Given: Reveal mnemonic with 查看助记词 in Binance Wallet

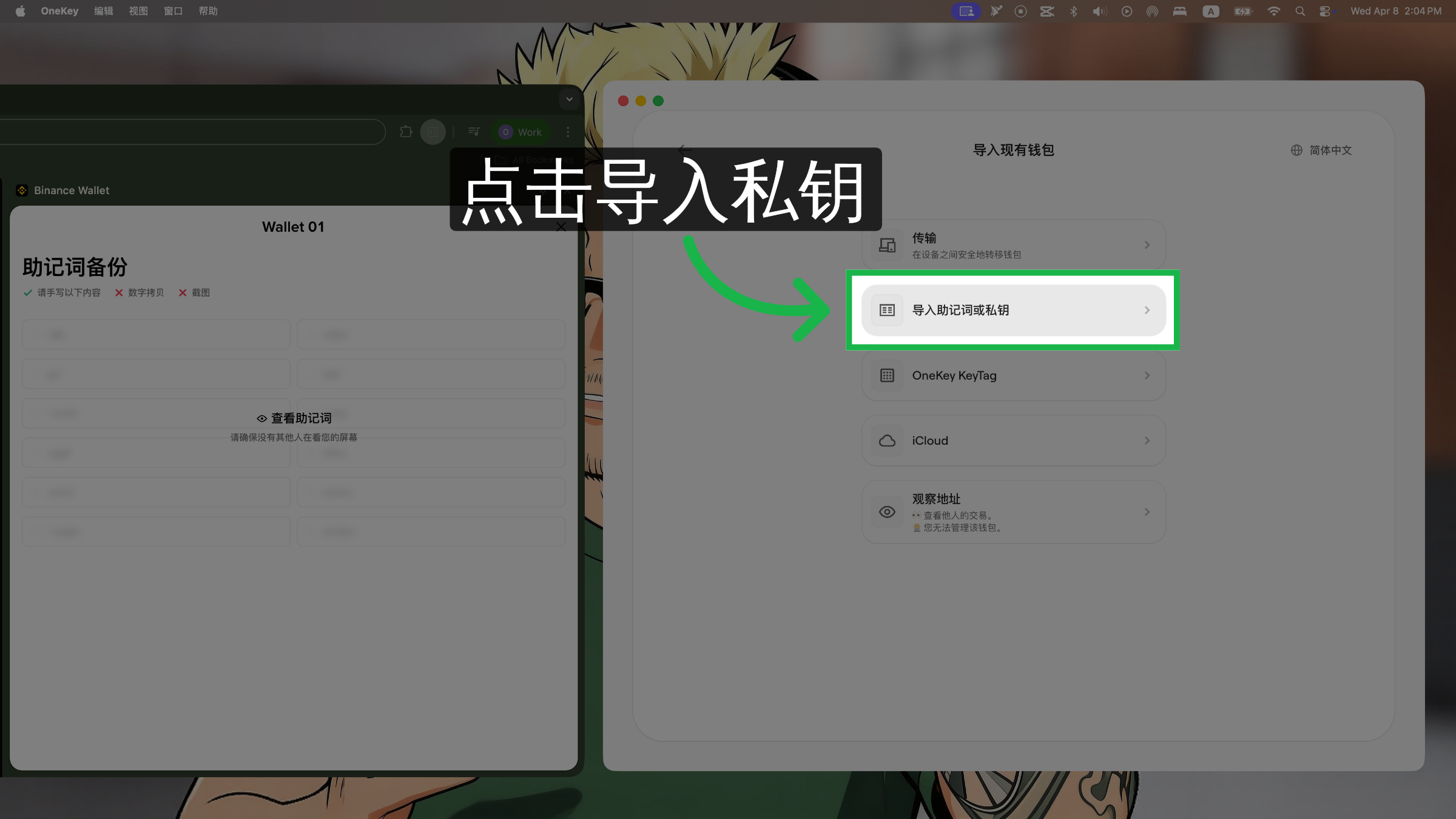Looking at the screenshot, I should pos(294,418).
